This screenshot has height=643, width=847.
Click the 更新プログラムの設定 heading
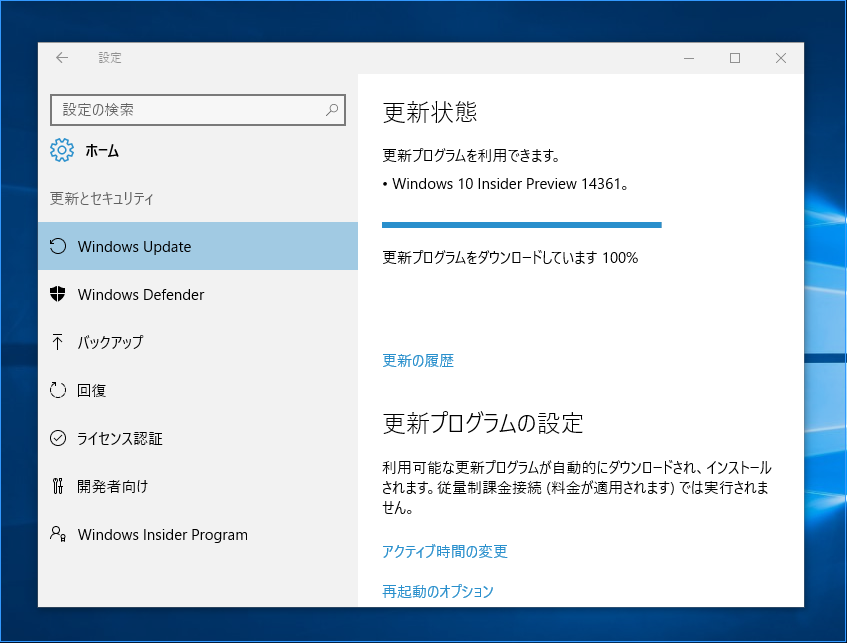point(482,423)
